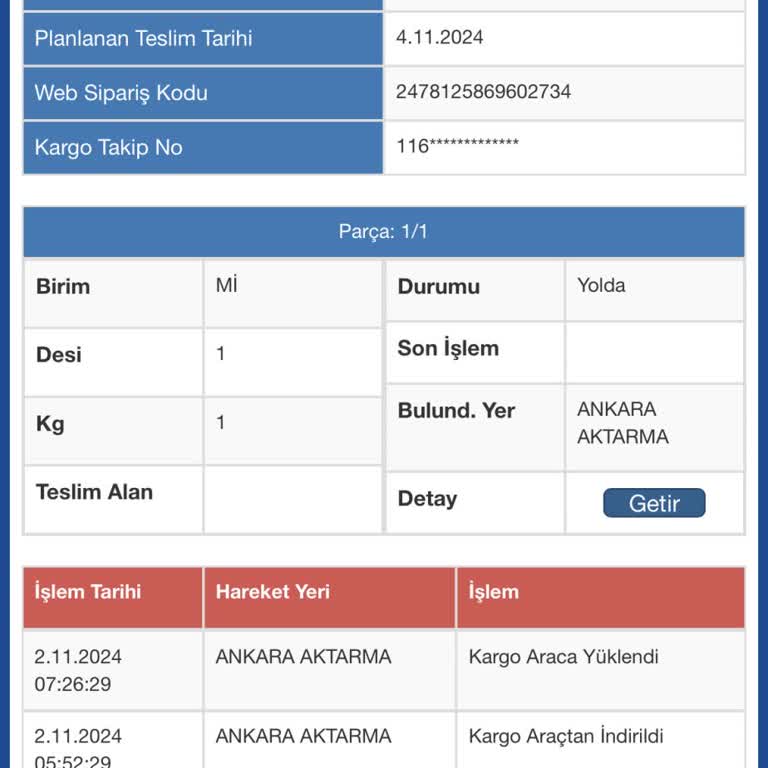Click the Durumu label cell
Screen dimensions: 768x768
click(x=475, y=290)
